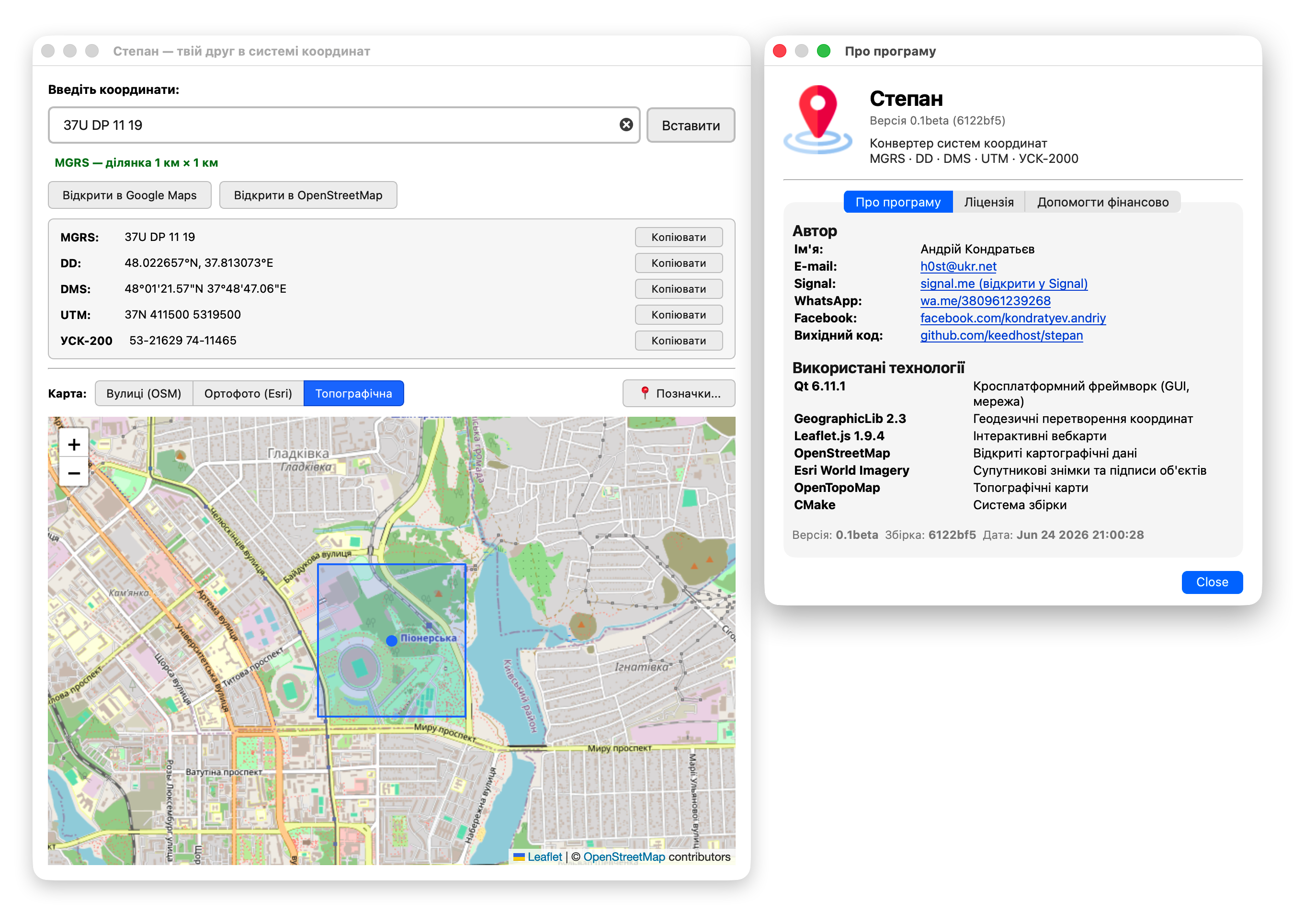Open the h0st@ukr.net email link
This screenshot has height=924, width=1316.
tap(958, 266)
